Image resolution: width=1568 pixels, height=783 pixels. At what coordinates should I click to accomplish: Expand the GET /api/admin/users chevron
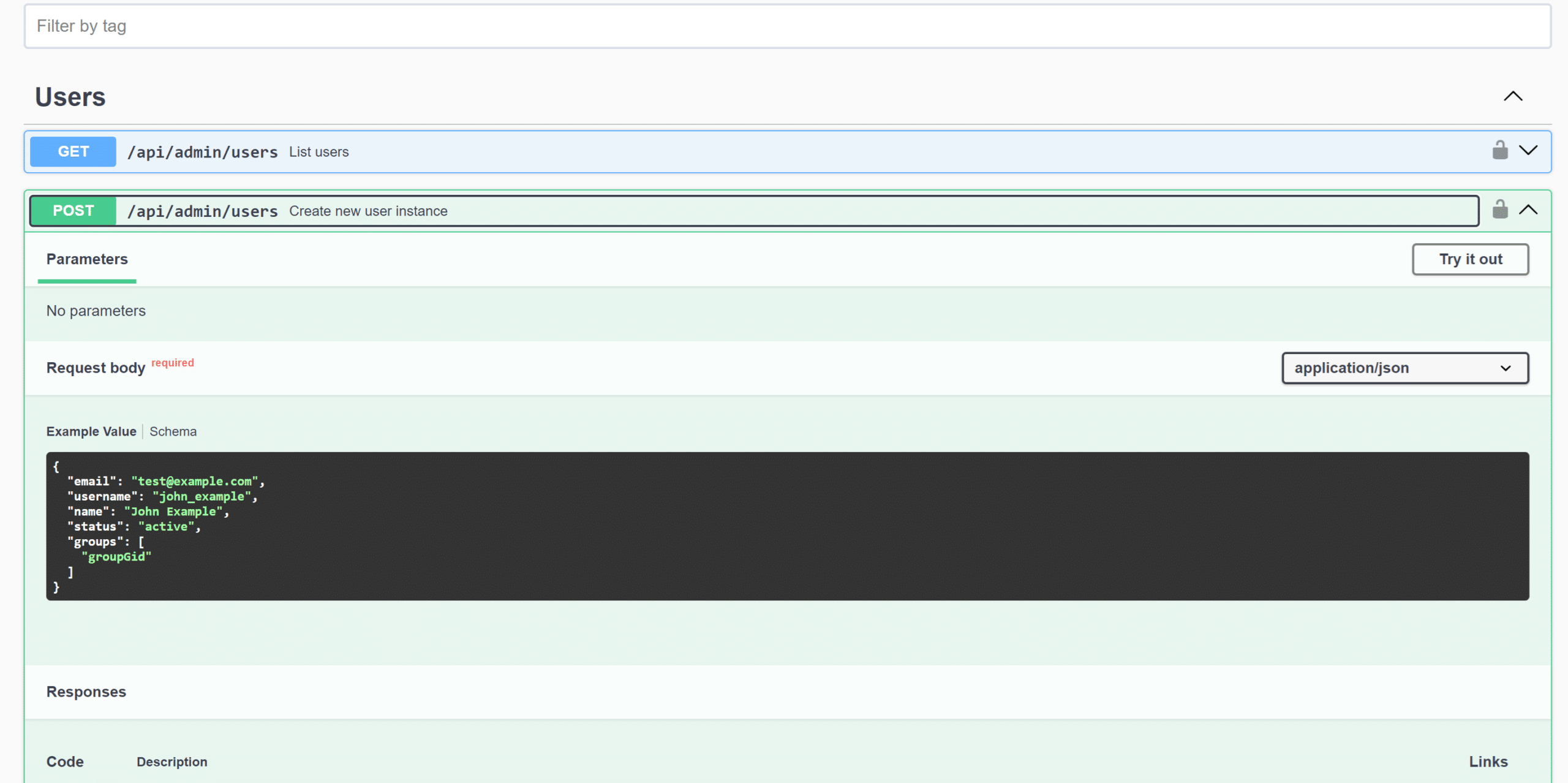(x=1528, y=151)
